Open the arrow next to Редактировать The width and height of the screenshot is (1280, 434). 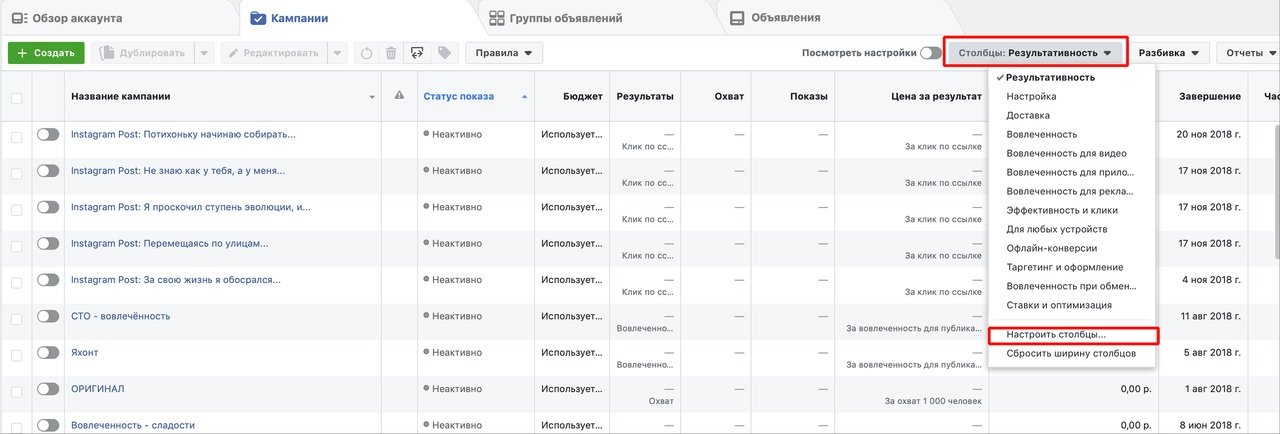337,53
